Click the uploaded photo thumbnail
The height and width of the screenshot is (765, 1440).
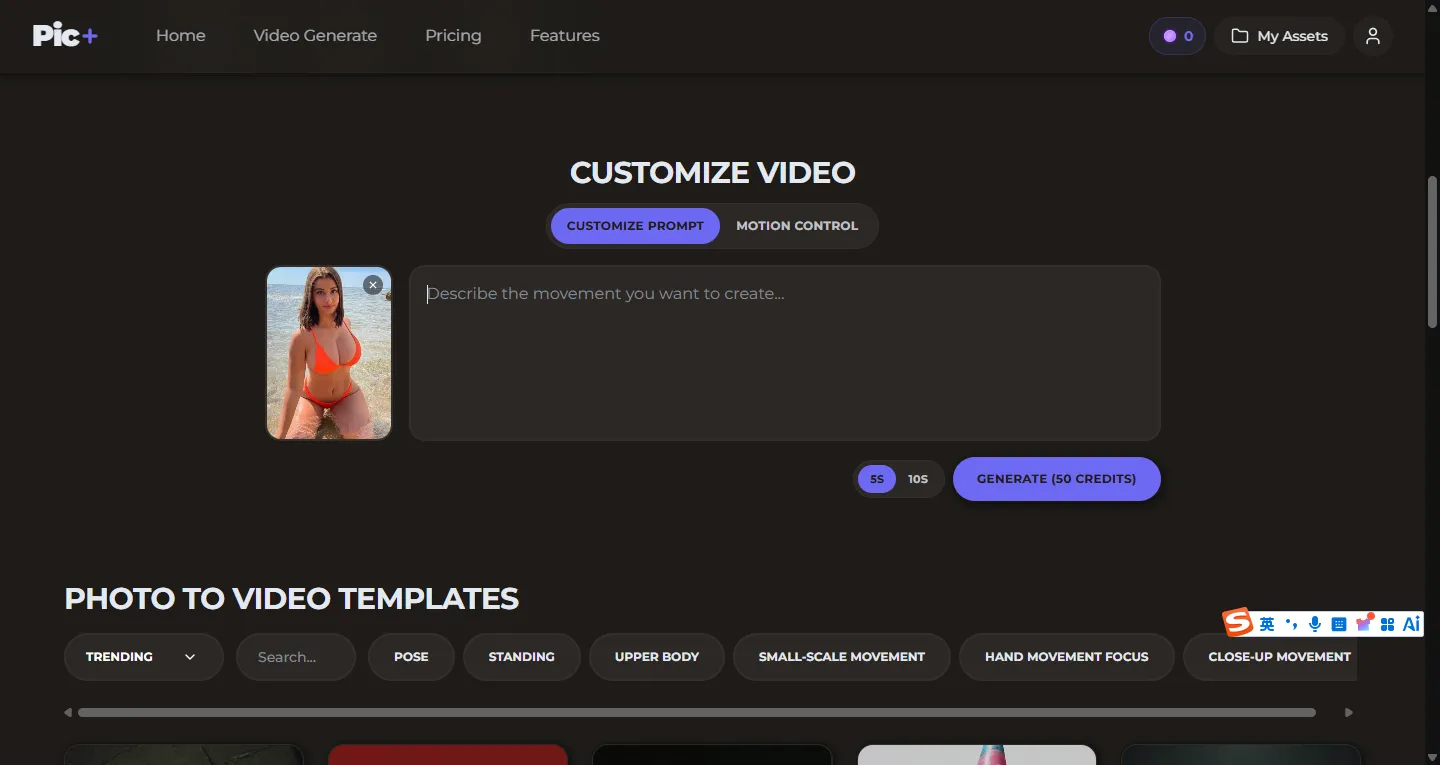point(329,353)
